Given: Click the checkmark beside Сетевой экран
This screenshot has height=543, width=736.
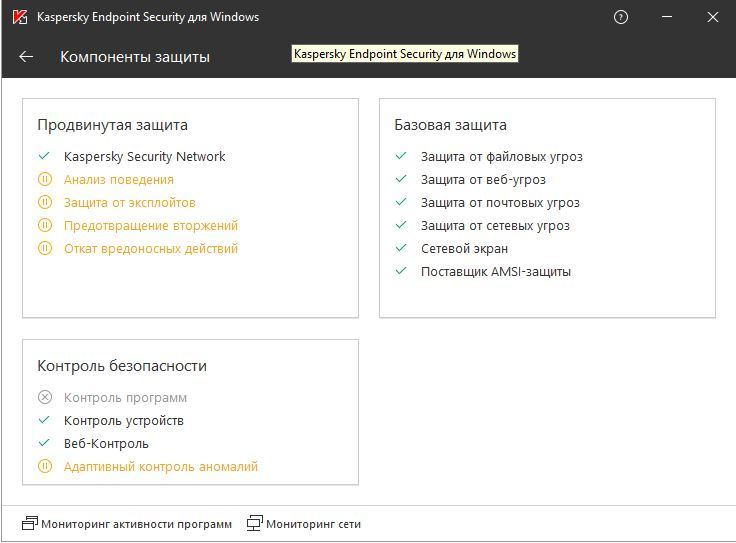Looking at the screenshot, I should point(401,248).
